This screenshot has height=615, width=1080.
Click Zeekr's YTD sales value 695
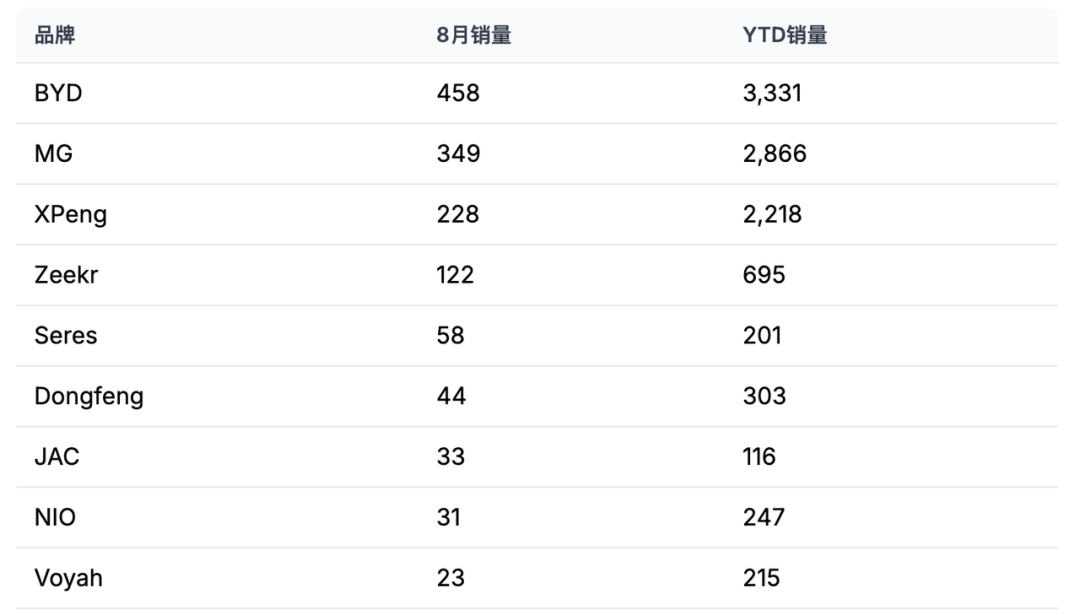(x=764, y=275)
